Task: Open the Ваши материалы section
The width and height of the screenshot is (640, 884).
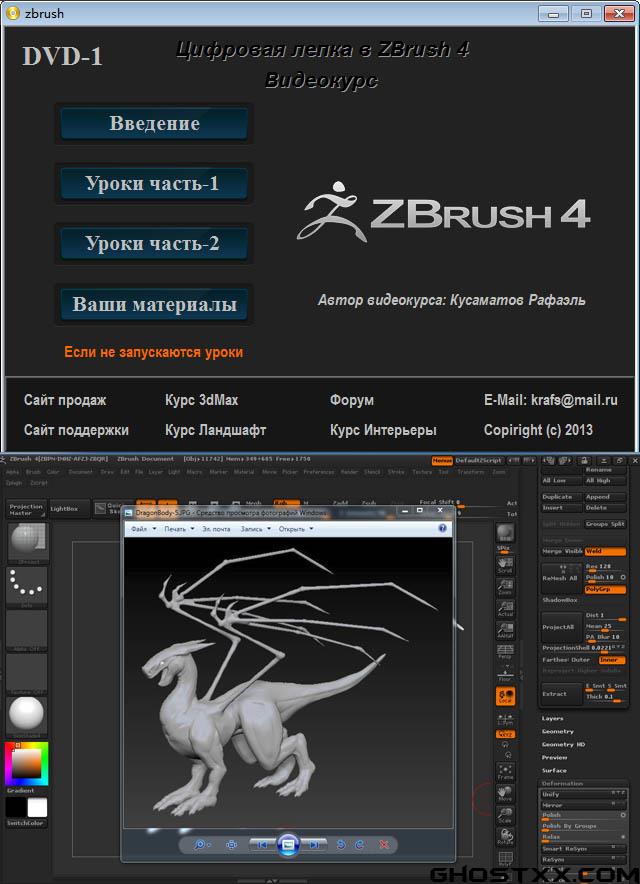Action: 154,304
